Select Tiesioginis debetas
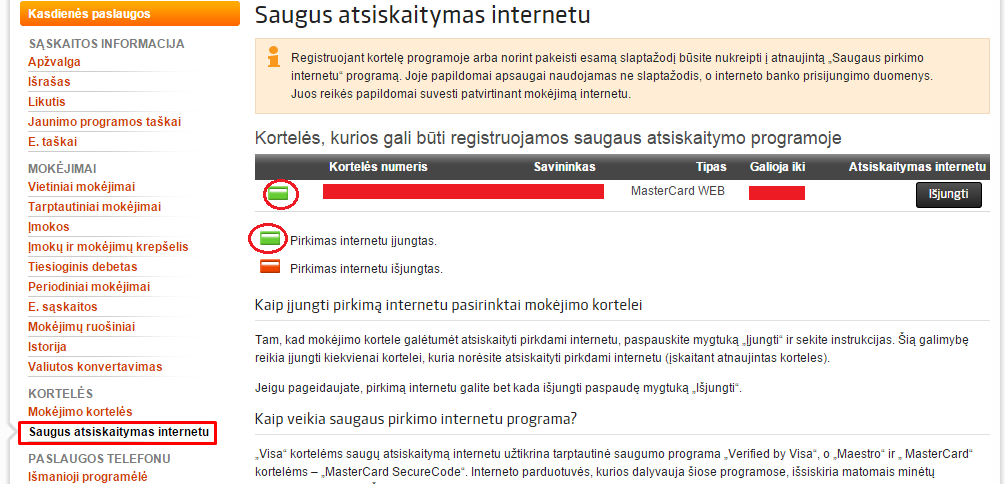 point(83,267)
